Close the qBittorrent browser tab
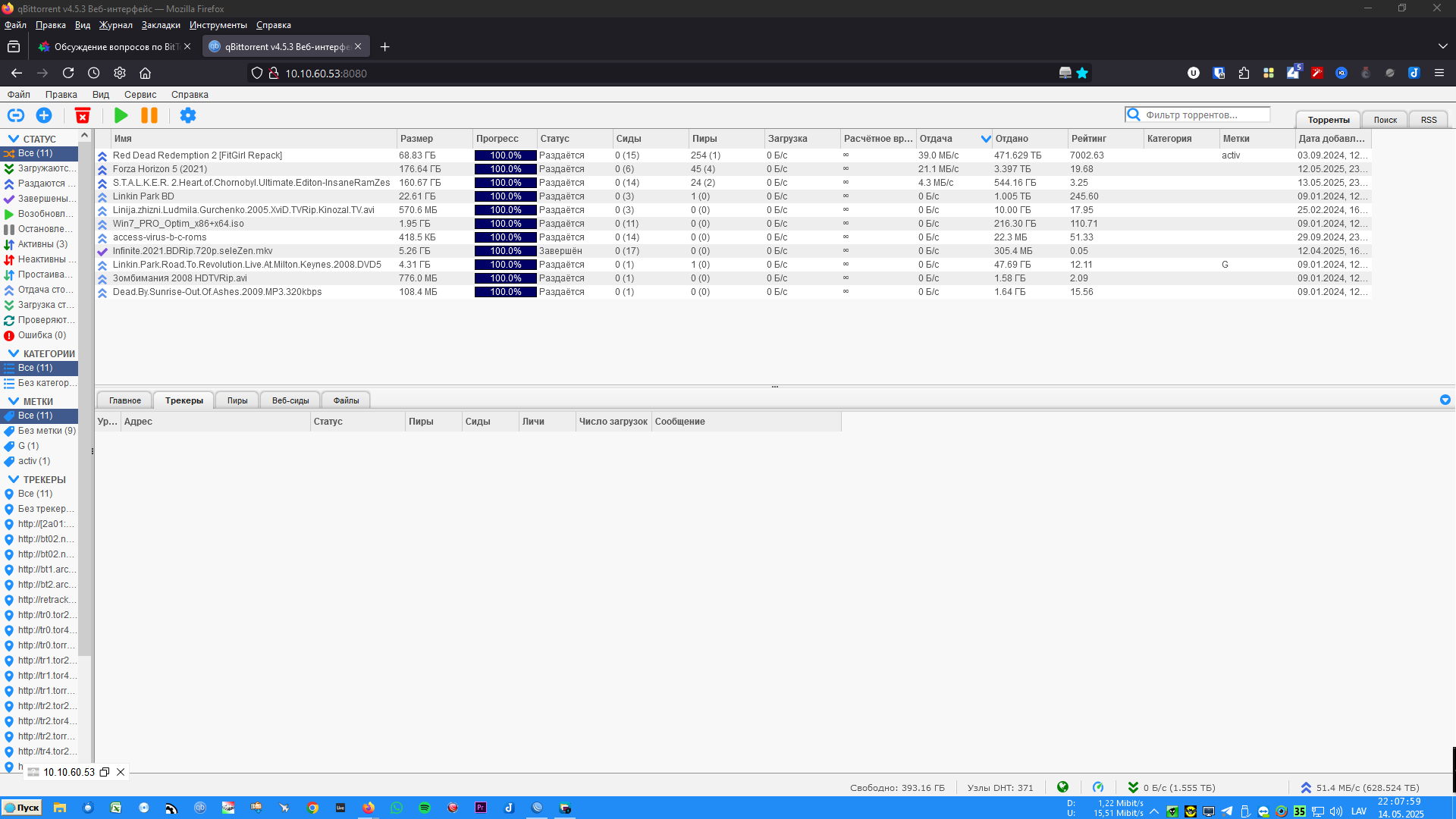This screenshot has height=819, width=1456. click(358, 46)
